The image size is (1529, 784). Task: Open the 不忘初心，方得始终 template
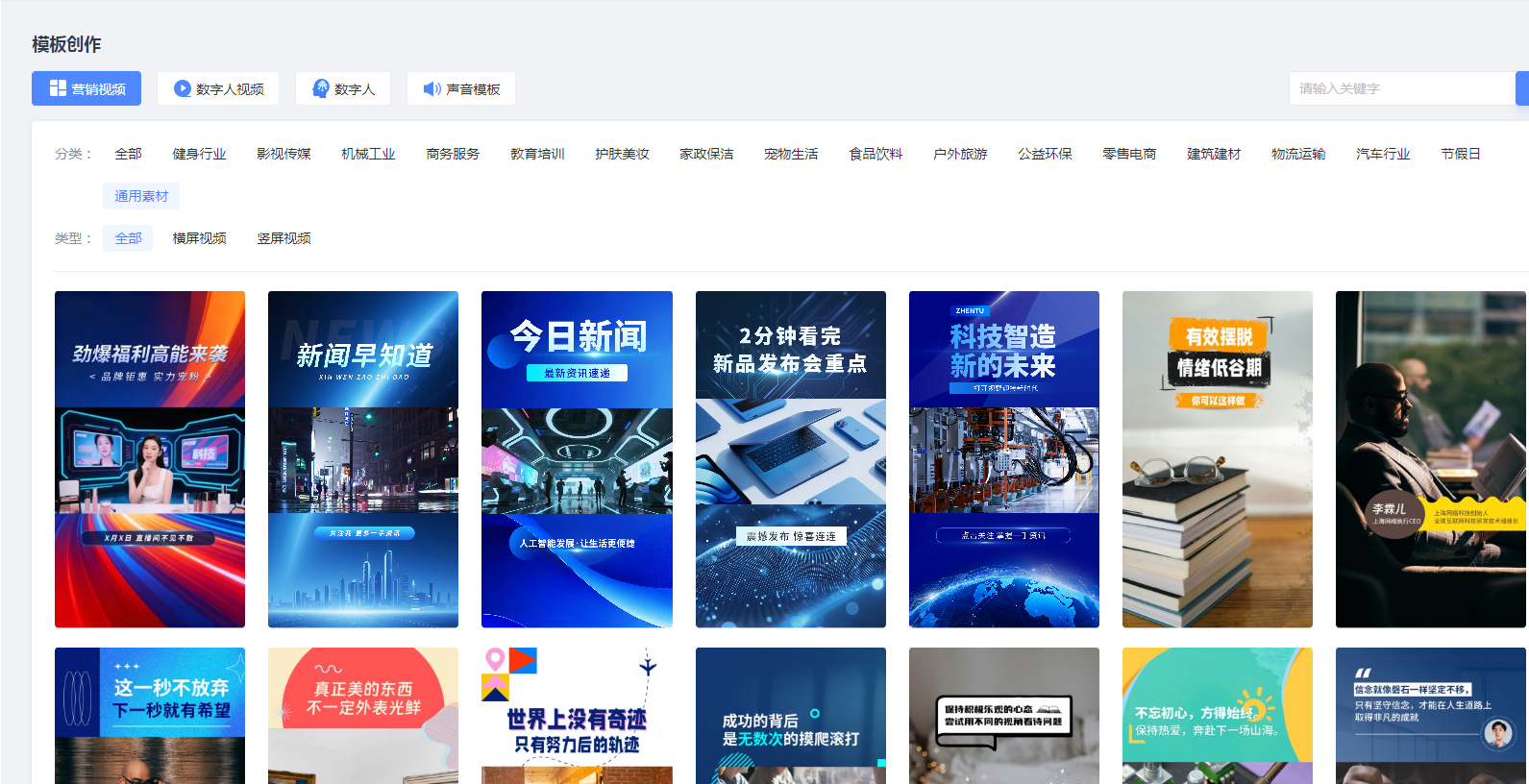(x=1218, y=716)
